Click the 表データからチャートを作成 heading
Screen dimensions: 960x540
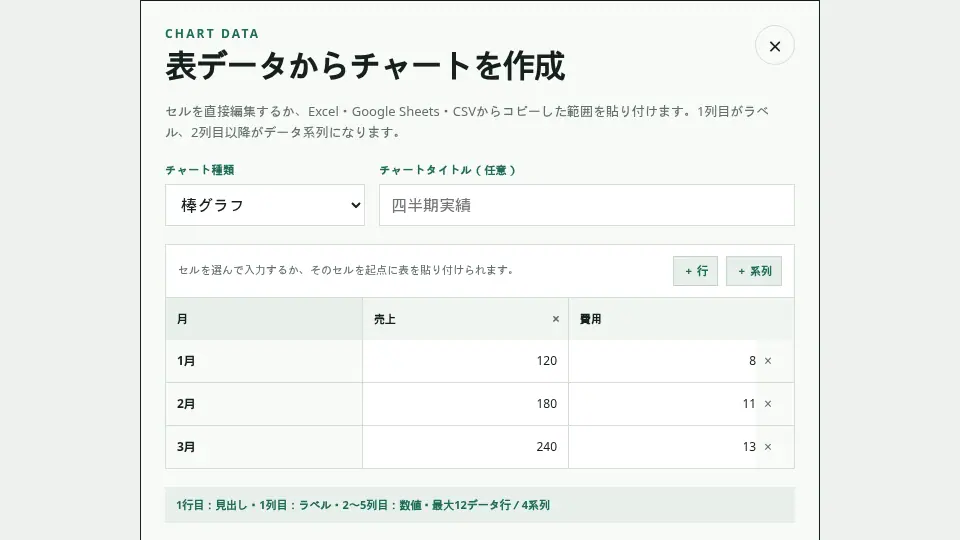pyautogui.click(x=365, y=66)
